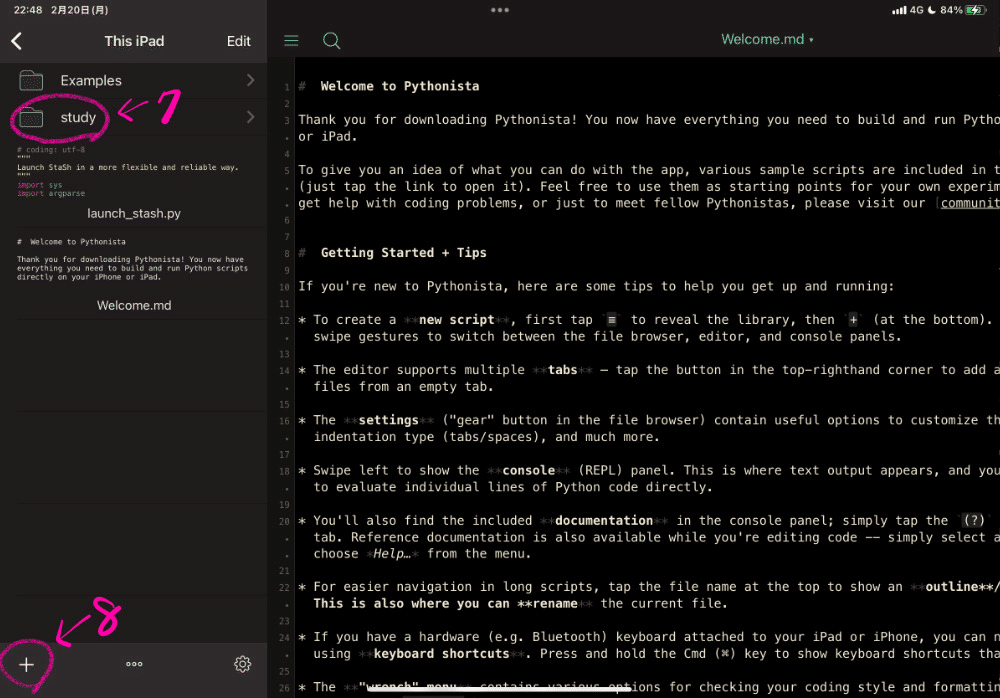The image size is (1000, 698).
Task: Tap the Examples folder icon
Action: tap(34, 80)
